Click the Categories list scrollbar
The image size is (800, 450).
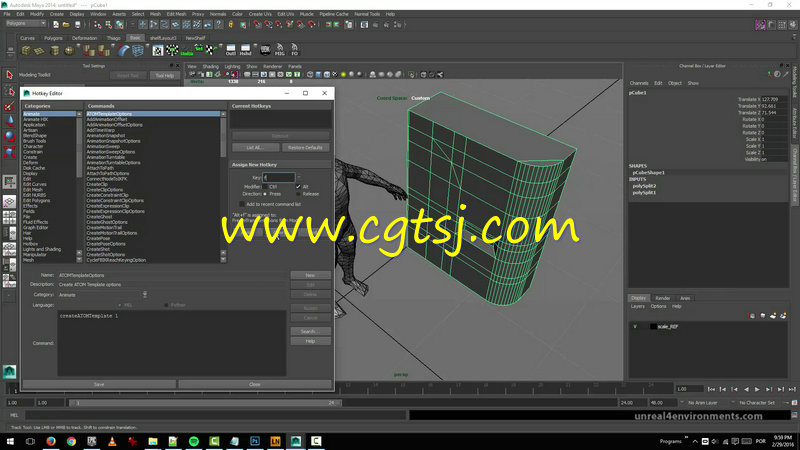[x=79, y=186]
